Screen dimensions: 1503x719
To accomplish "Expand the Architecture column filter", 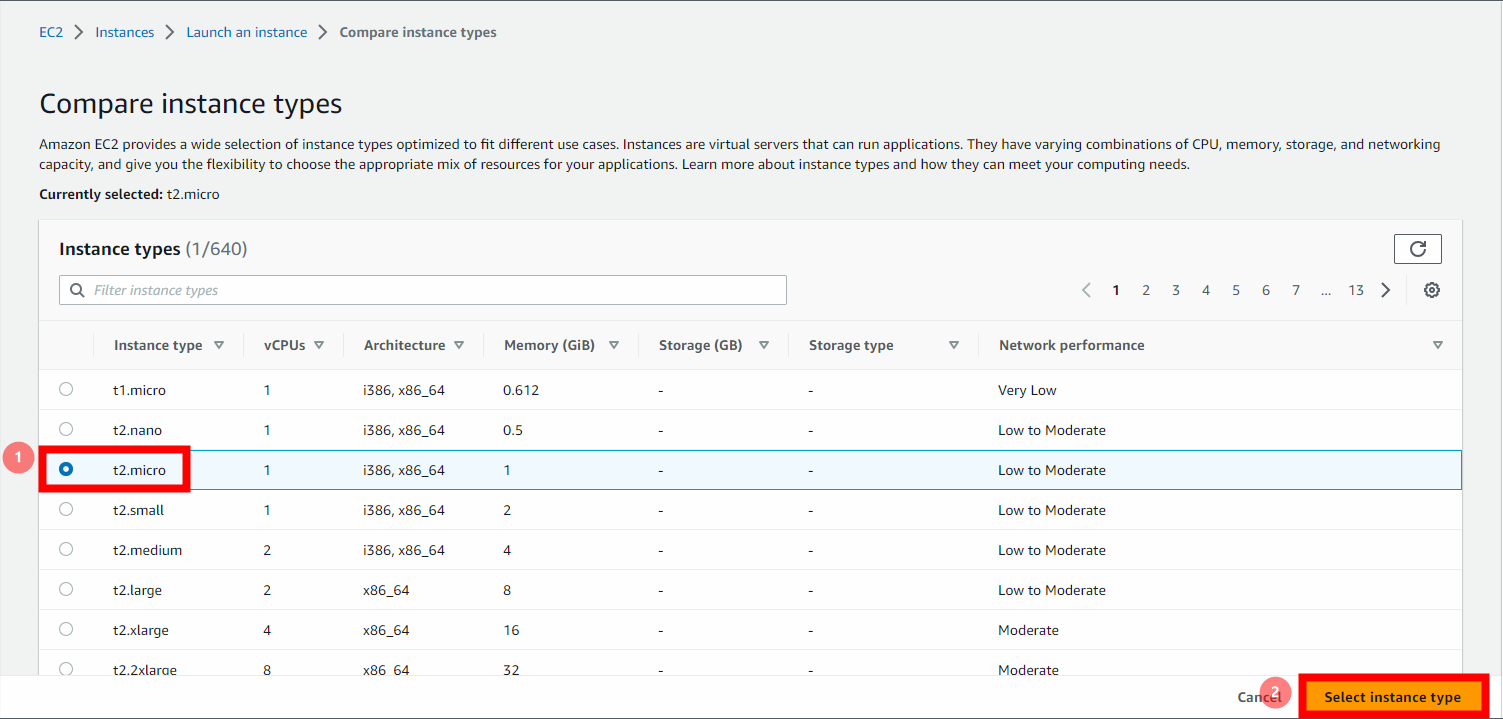I will point(459,344).
